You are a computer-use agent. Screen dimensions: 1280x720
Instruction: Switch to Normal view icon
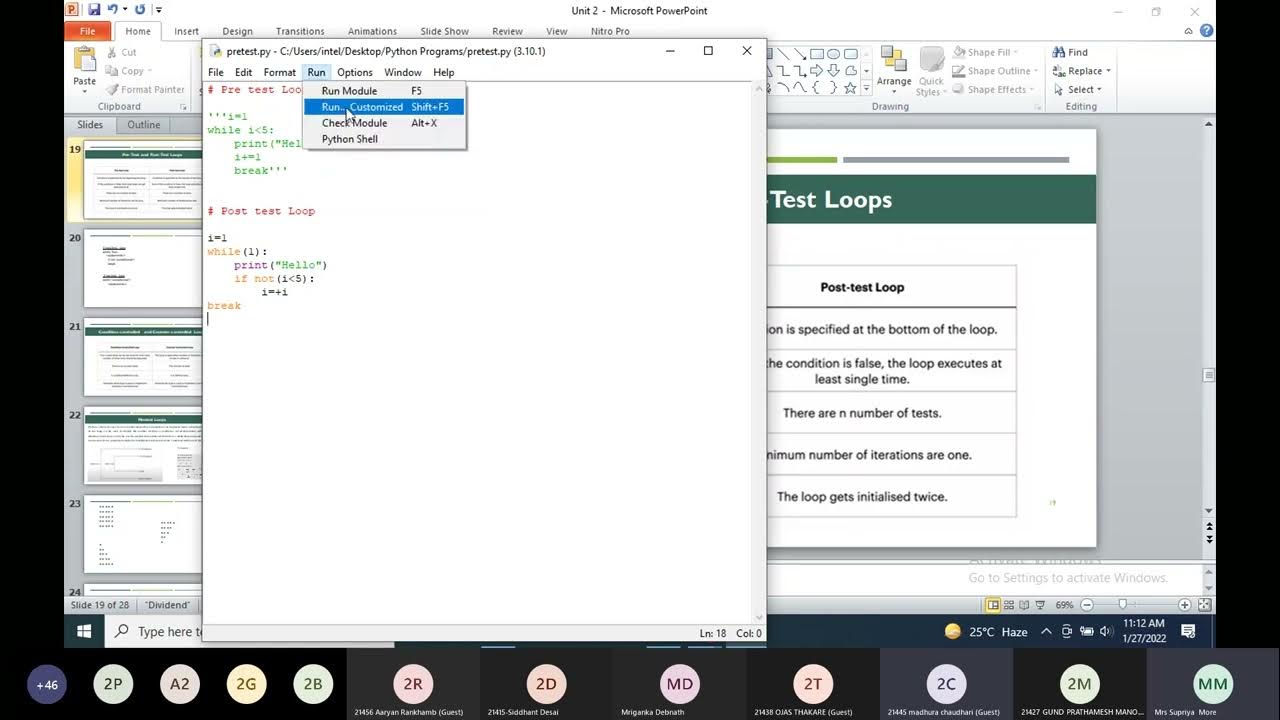(x=993, y=605)
